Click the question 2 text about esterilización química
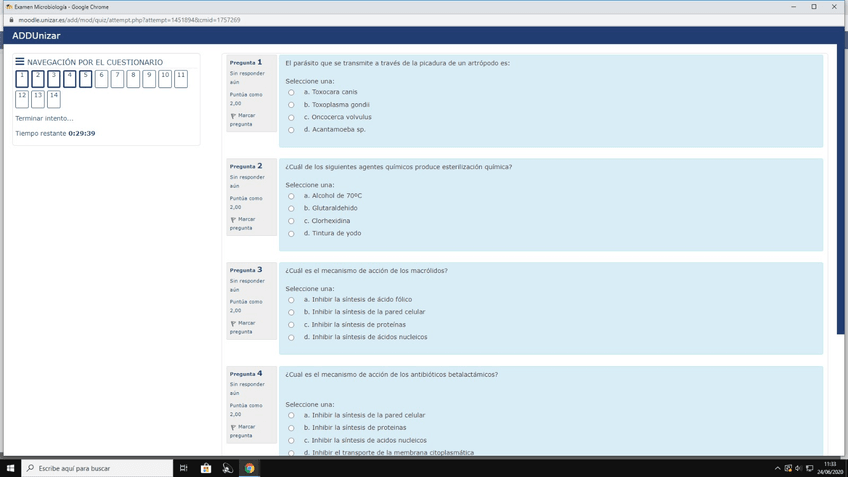The image size is (848, 477). (x=399, y=167)
